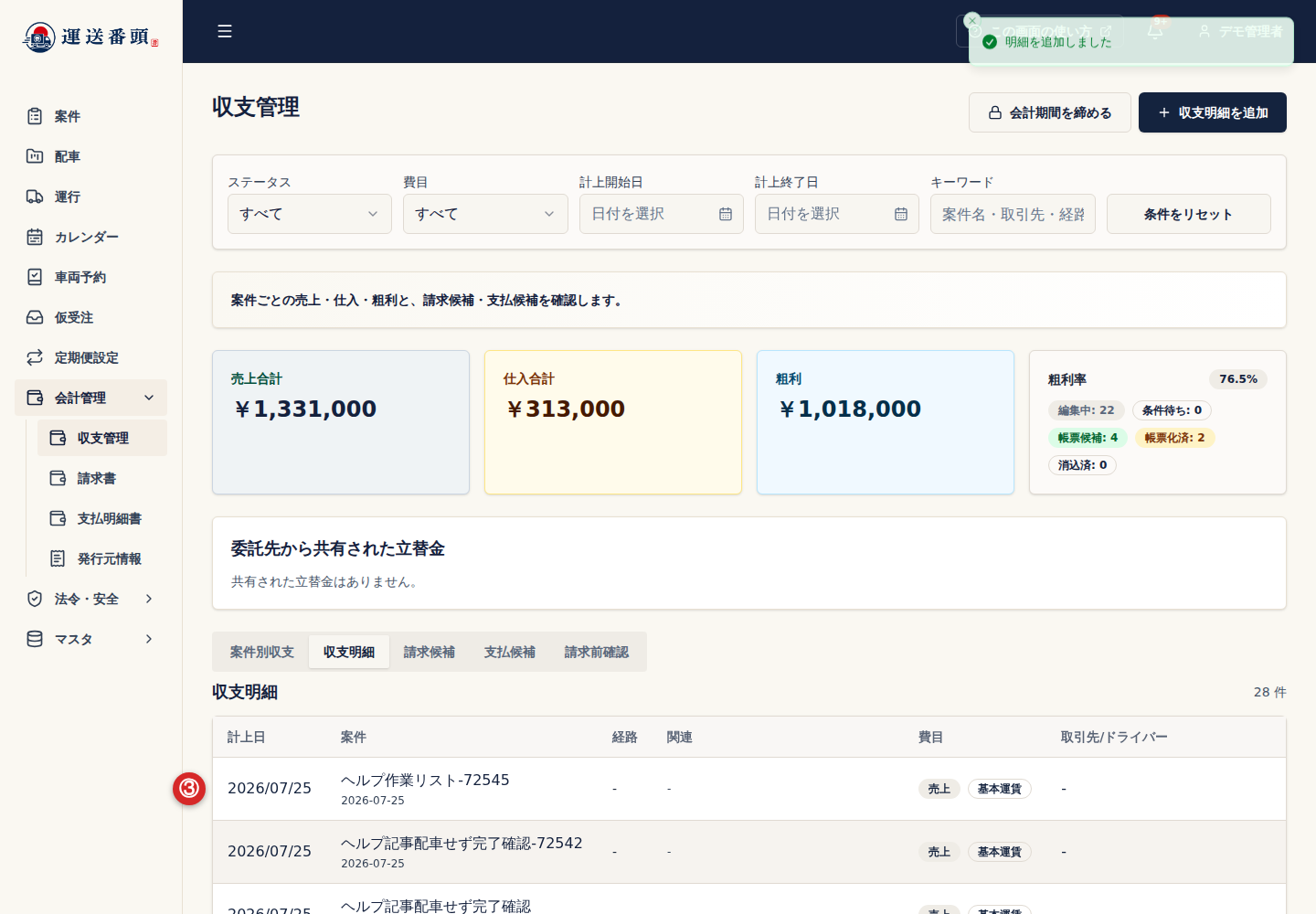The image size is (1316, 914).
Task: Click the 粗利 ¥1,018,000 card
Action: coord(886,422)
